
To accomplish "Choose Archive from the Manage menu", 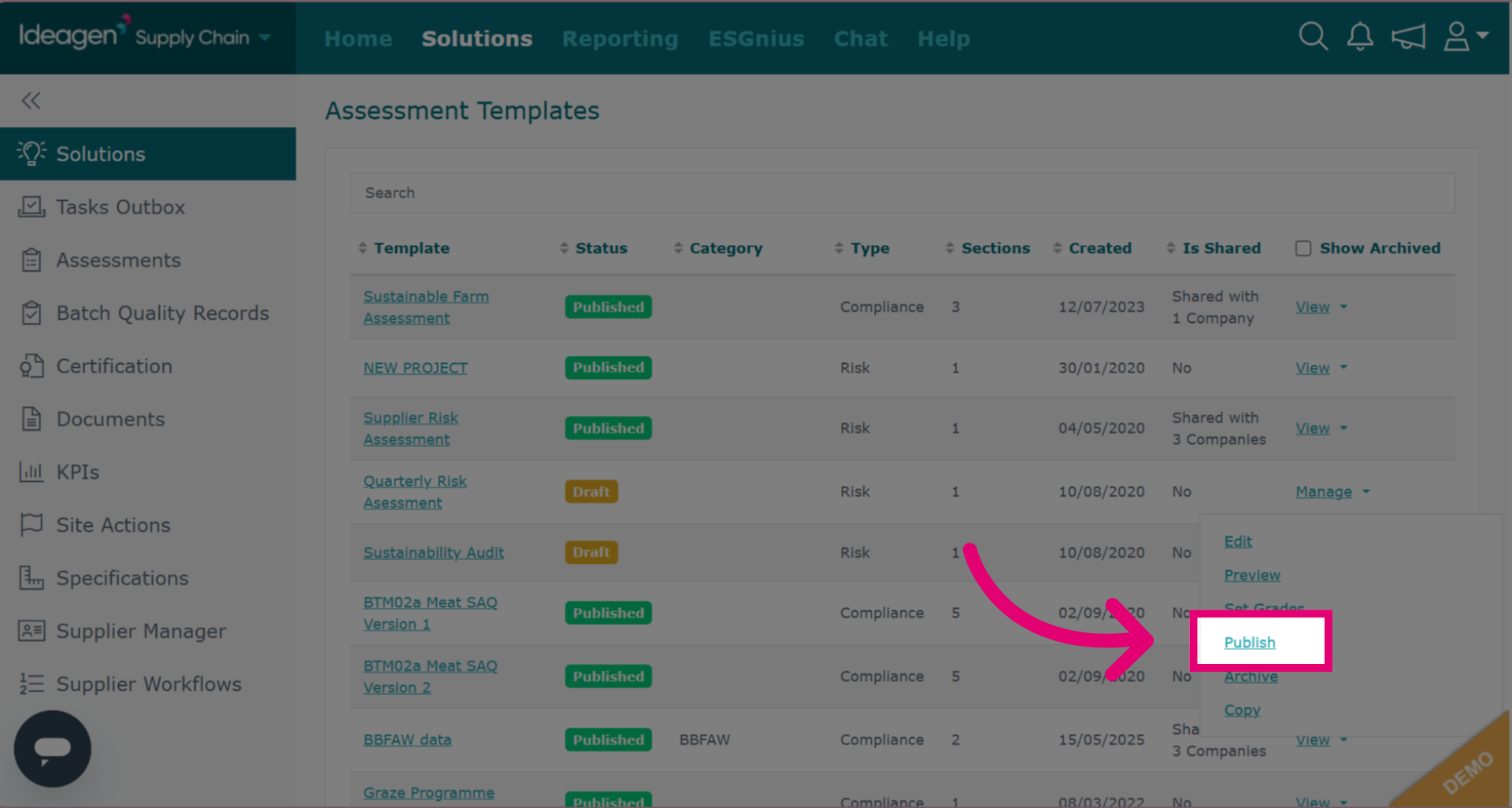I will 1251,676.
